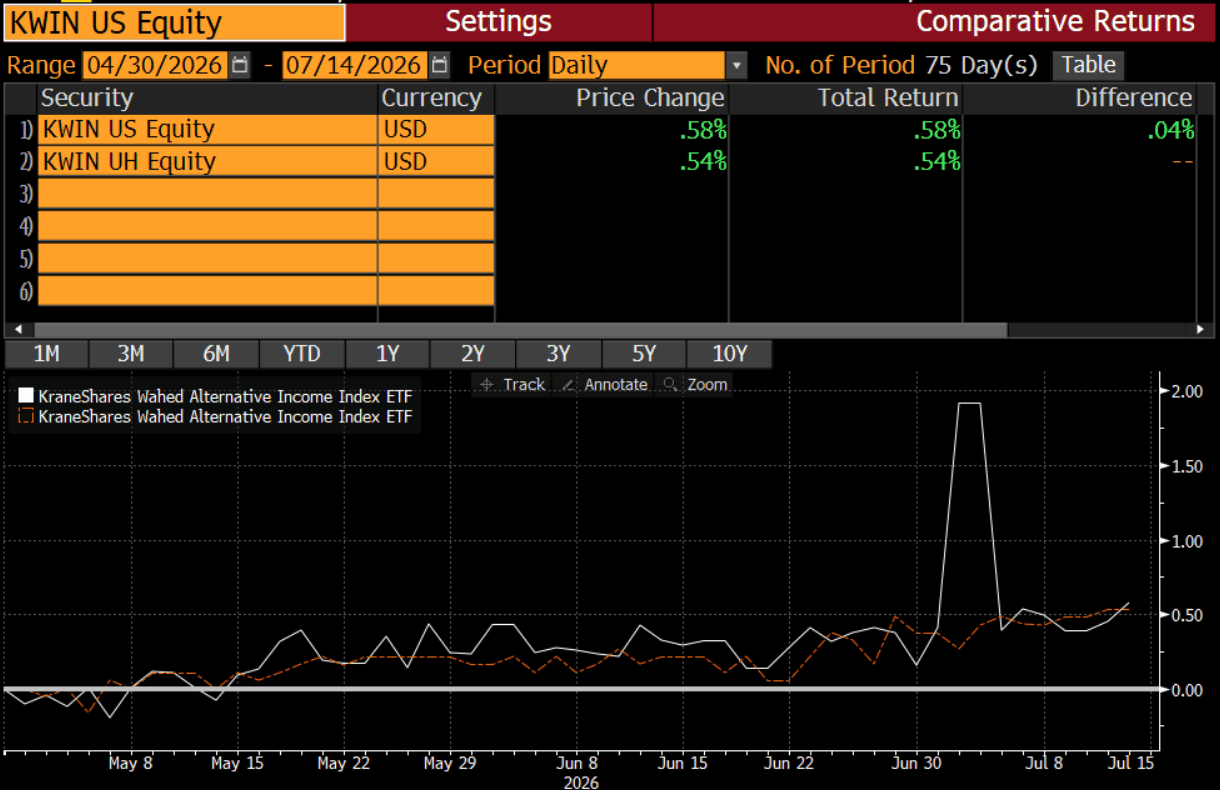The height and width of the screenshot is (790, 1220).
Task: Open the start date calendar picker icon
Action: pos(240,66)
